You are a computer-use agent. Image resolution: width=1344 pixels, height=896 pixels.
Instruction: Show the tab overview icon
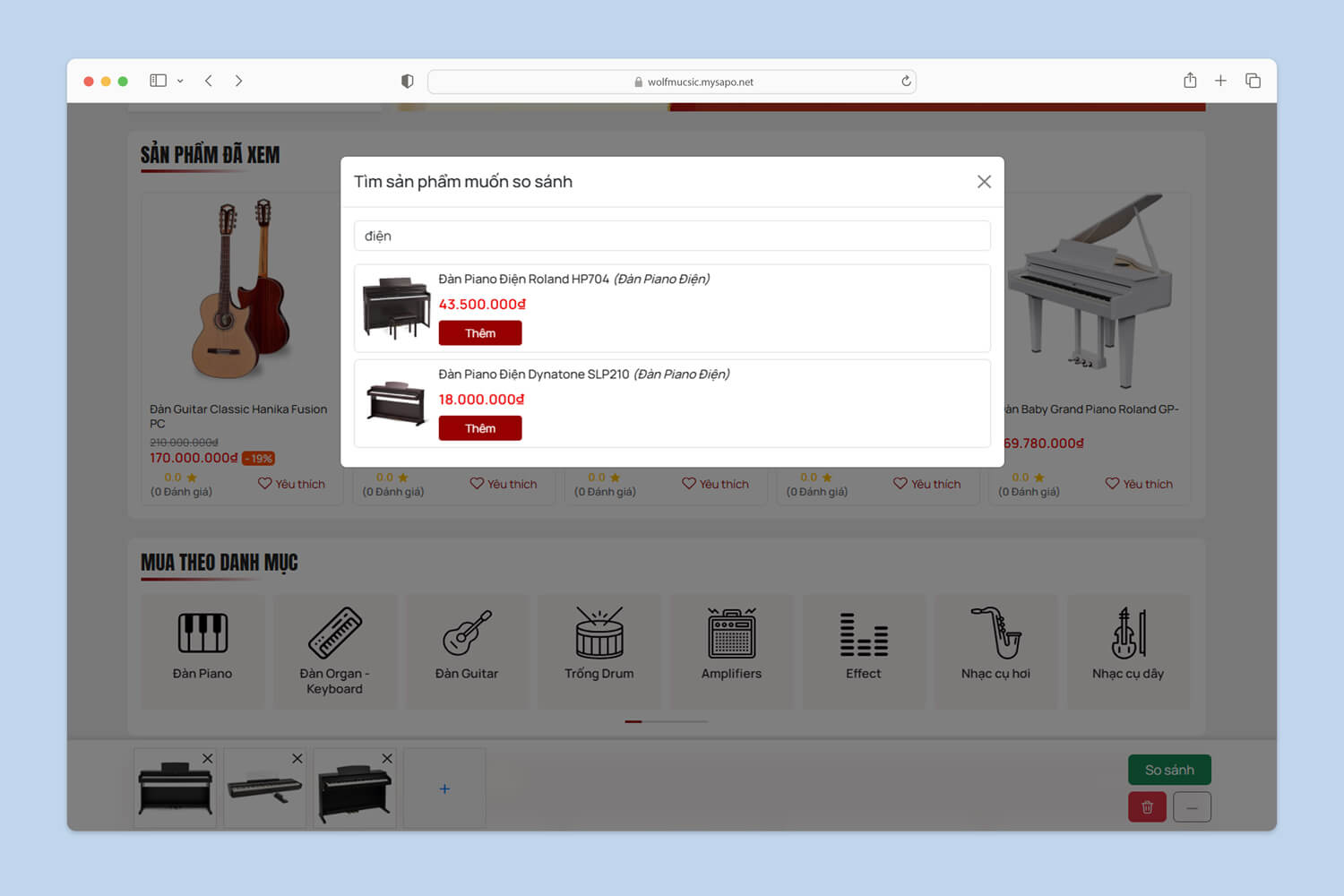[x=1253, y=81]
